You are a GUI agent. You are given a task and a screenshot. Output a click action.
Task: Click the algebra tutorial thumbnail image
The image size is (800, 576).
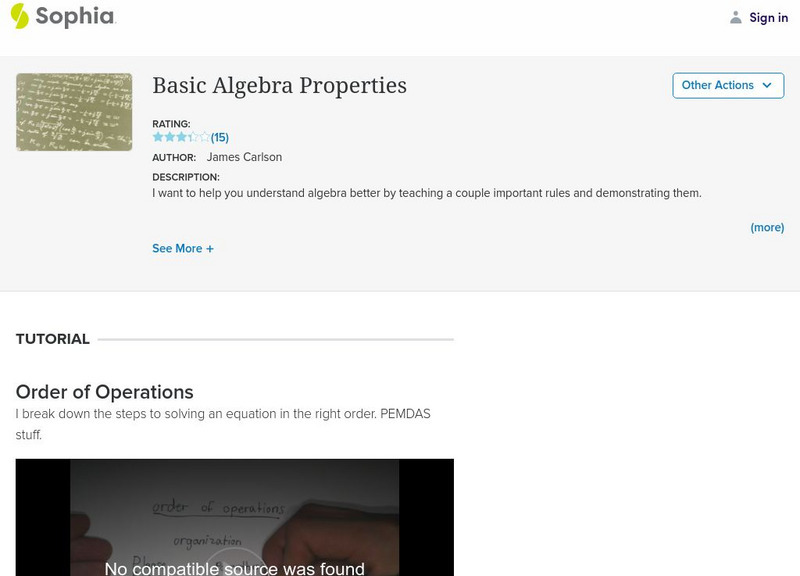click(74, 112)
